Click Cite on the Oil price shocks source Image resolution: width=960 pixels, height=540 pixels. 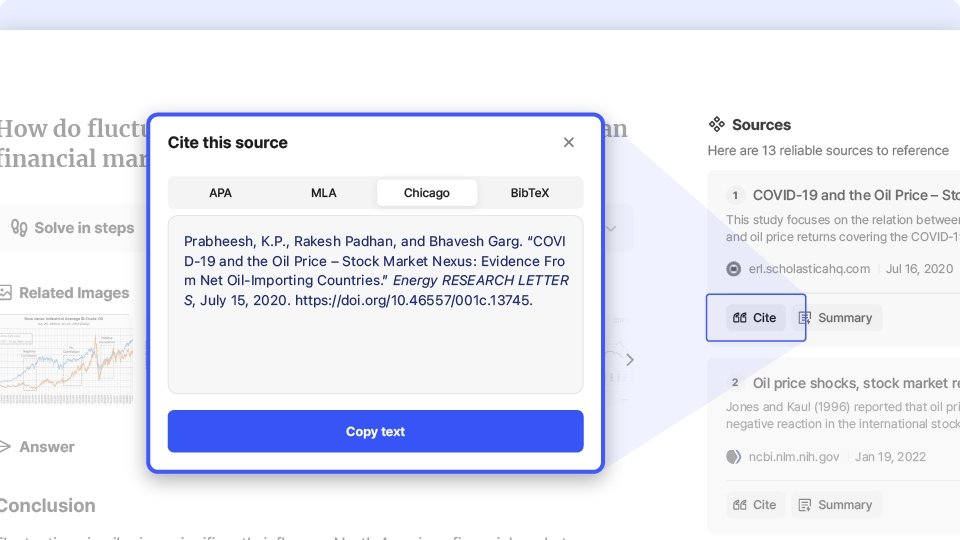pyautogui.click(x=755, y=505)
